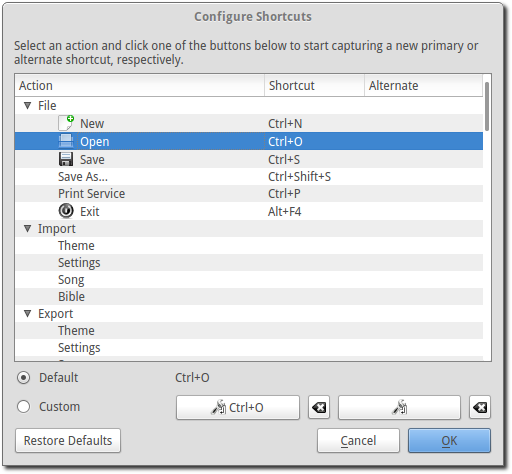
Task: Select the Custom radio button
Action: click(x=24, y=407)
